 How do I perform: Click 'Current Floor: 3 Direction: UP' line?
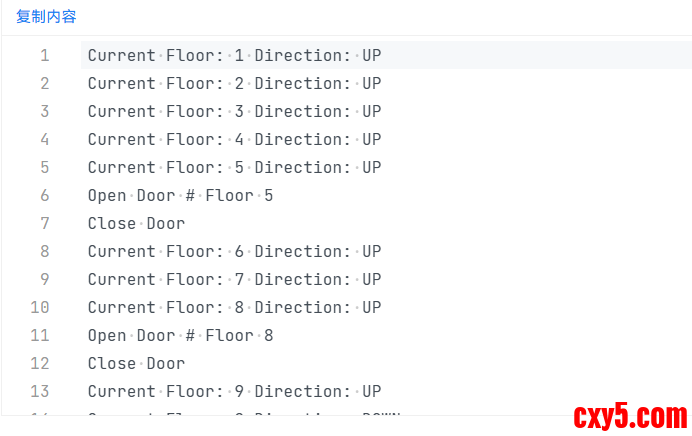[x=234, y=111]
